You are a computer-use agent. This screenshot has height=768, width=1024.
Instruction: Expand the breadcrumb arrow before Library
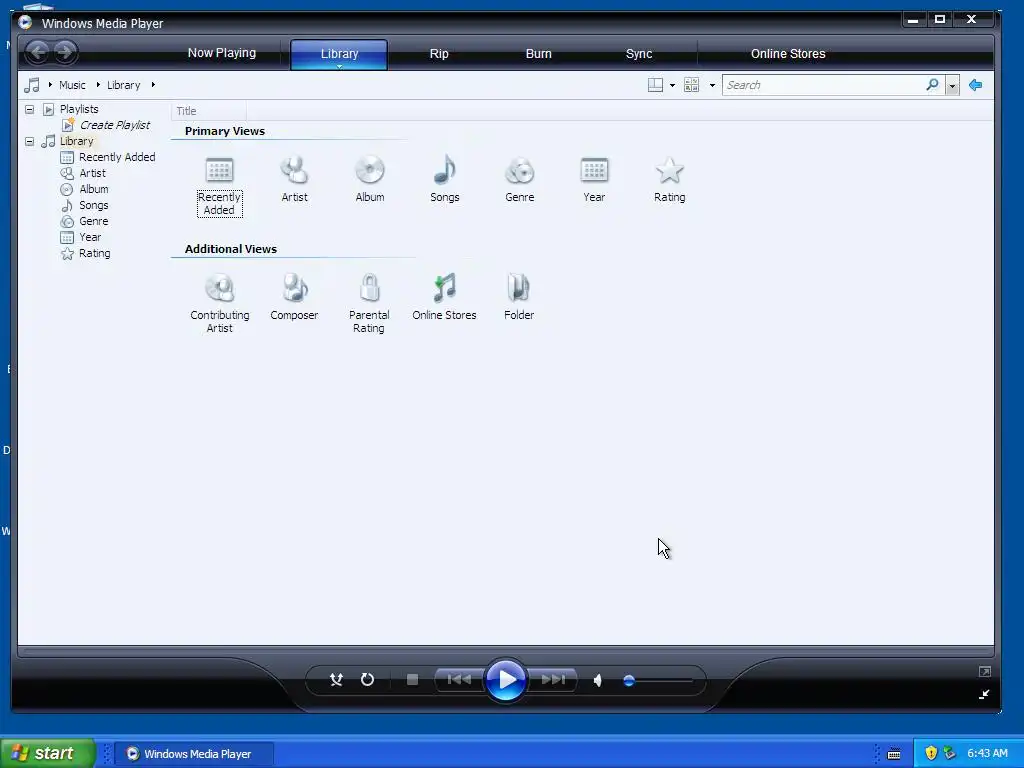tap(98, 85)
